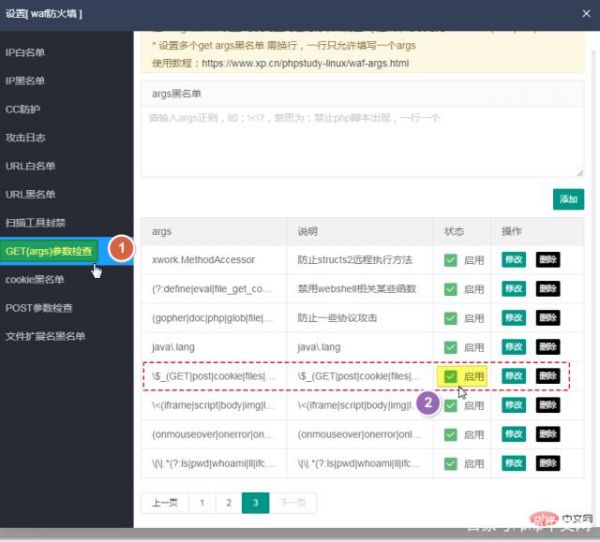Grab the textarea resize handle
Image resolution: width=600 pixels, height=542 pixels.
580,173
